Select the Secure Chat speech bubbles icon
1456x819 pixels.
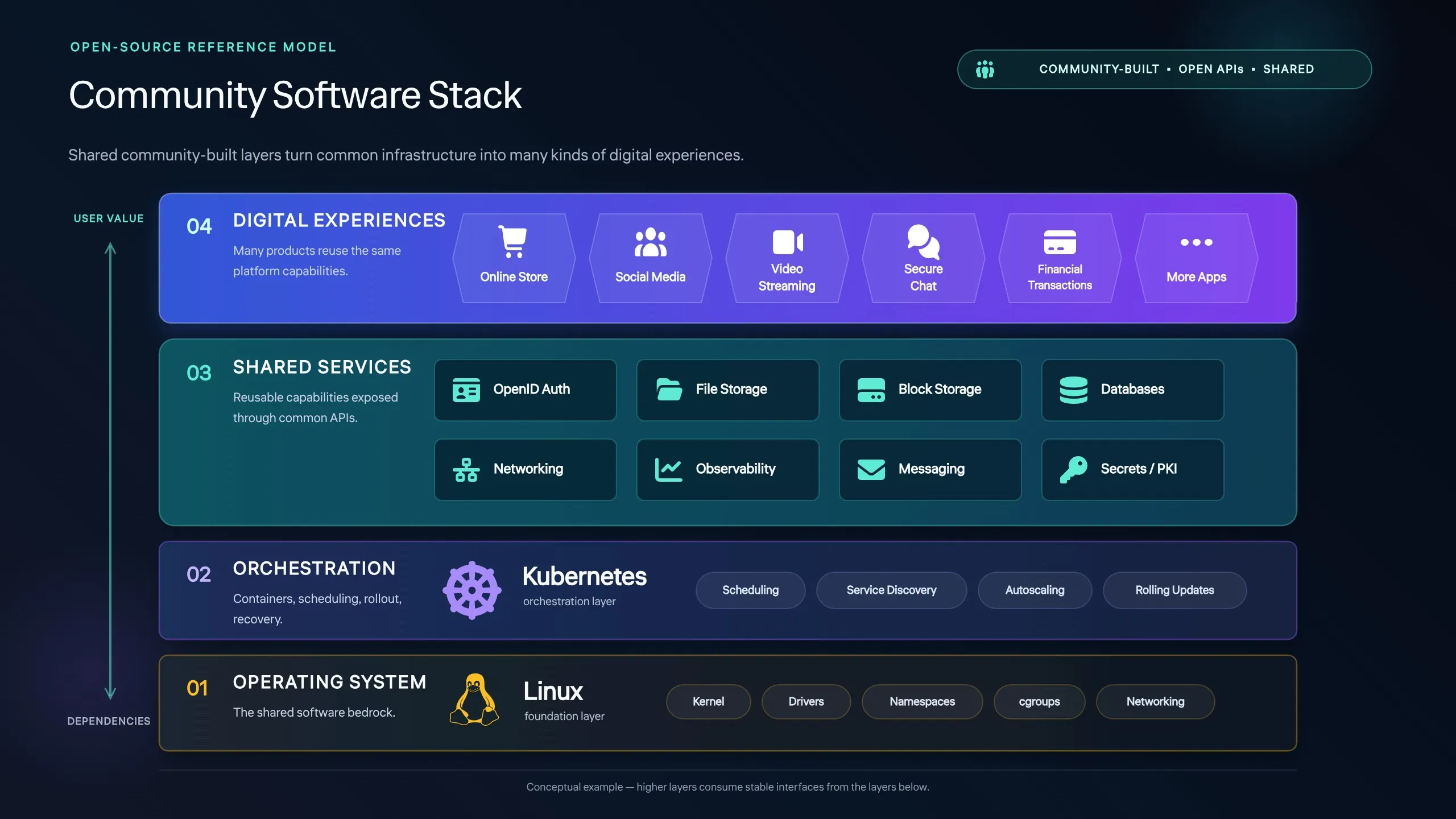tap(923, 242)
